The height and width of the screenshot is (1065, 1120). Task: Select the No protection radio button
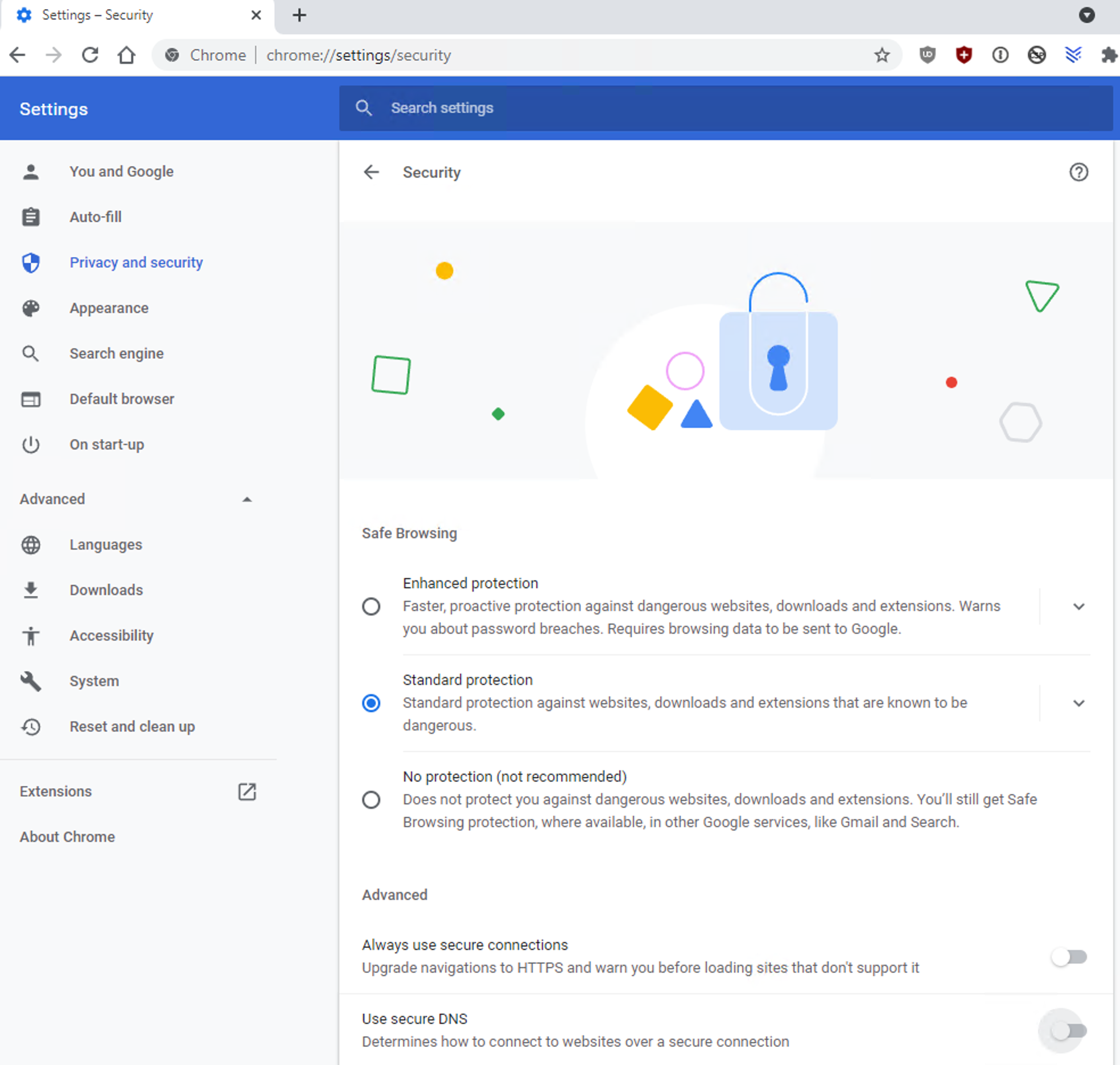(x=371, y=800)
